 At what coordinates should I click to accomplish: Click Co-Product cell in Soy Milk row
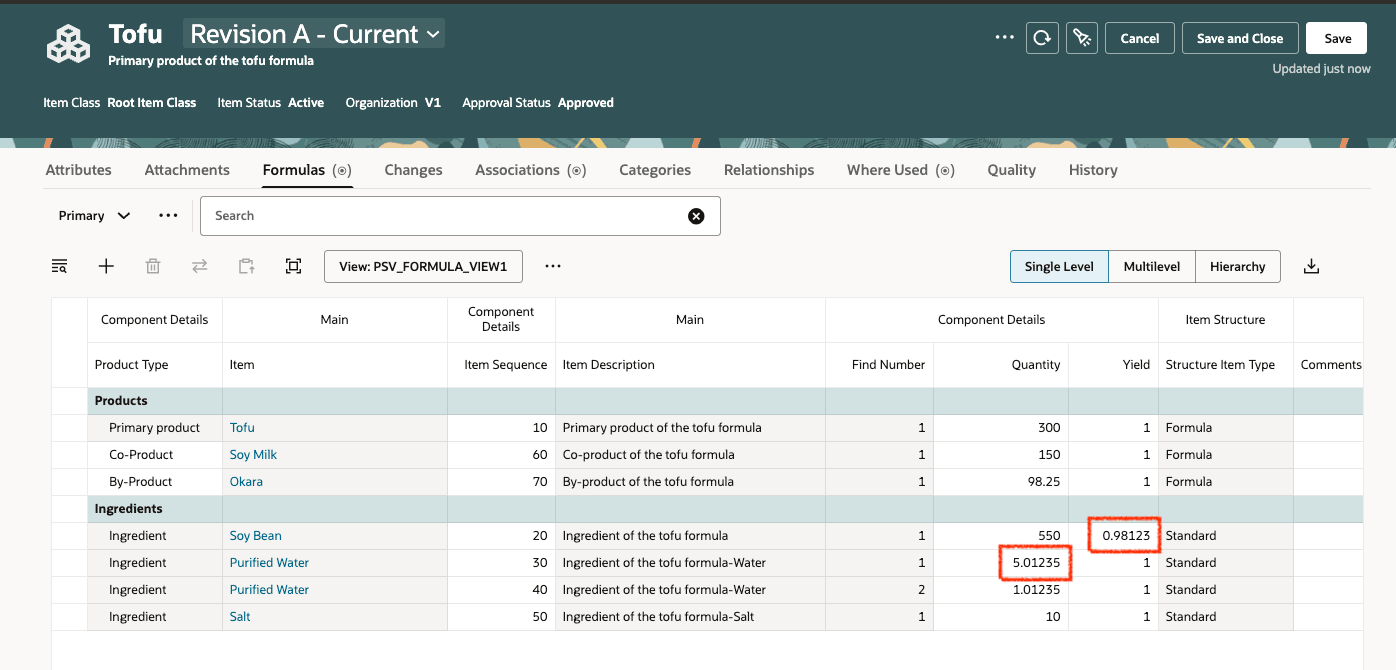pos(155,455)
